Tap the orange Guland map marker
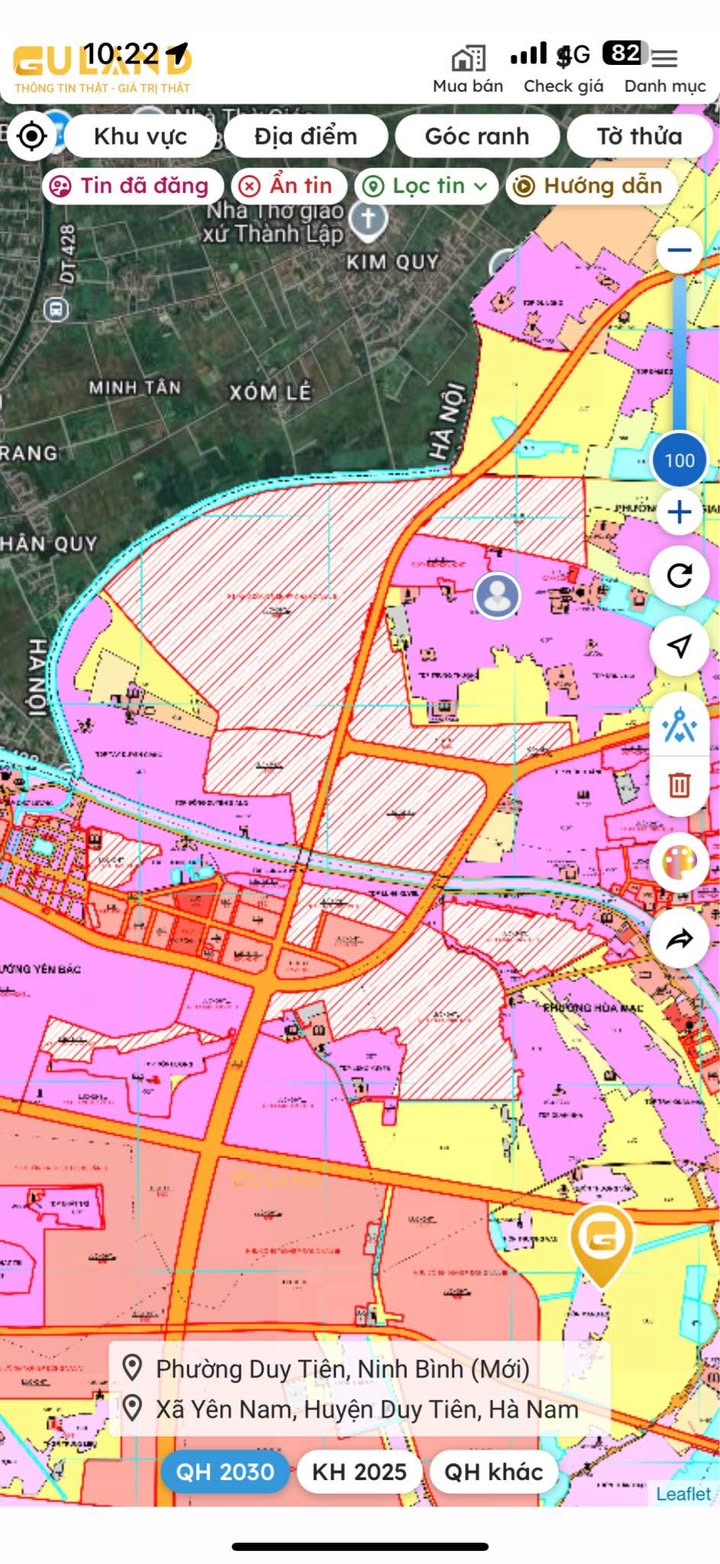The height and width of the screenshot is (1564, 720). click(x=601, y=1242)
